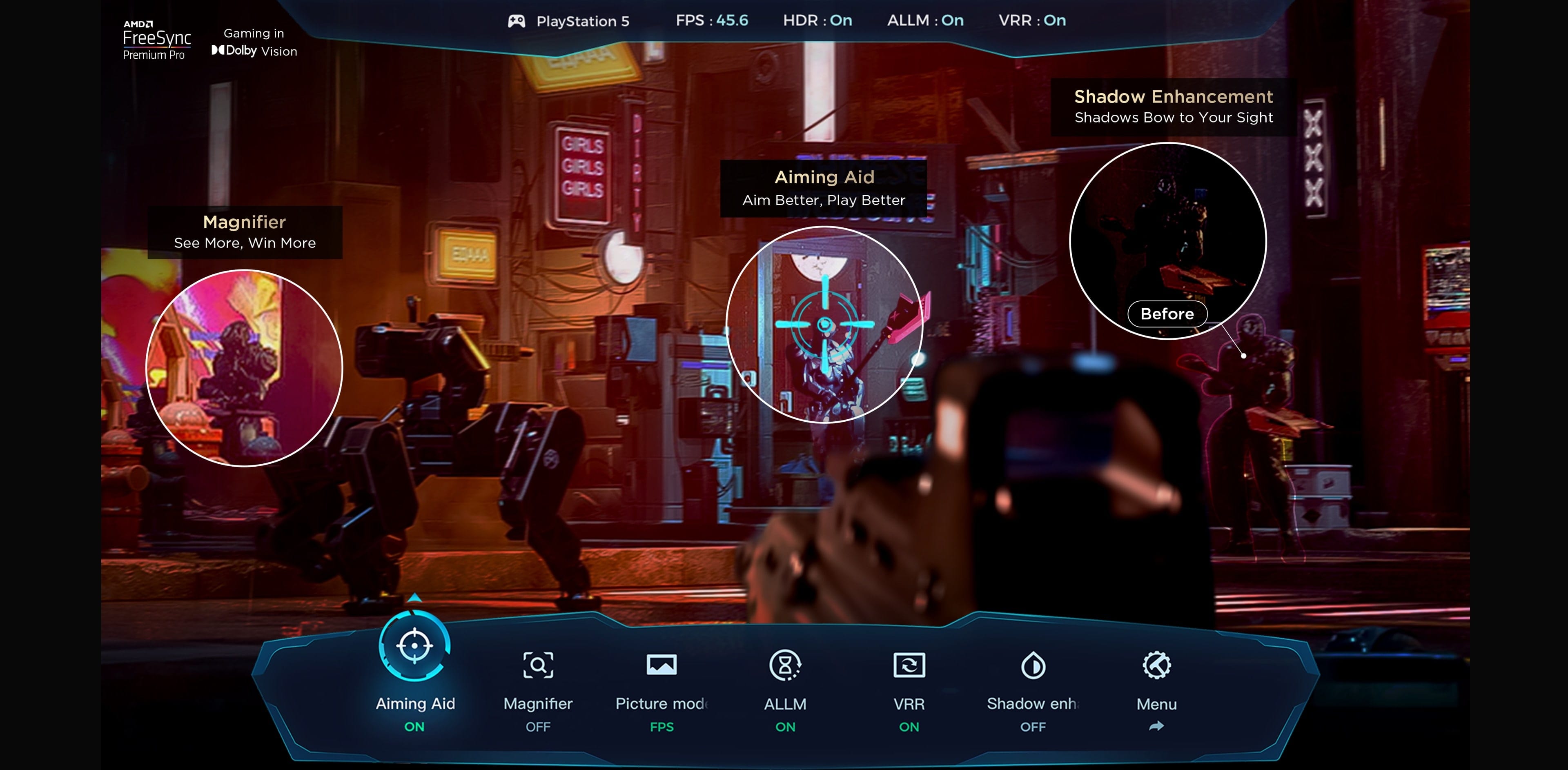Select the VRR refresh icon
The height and width of the screenshot is (770, 1568).
[x=909, y=665]
